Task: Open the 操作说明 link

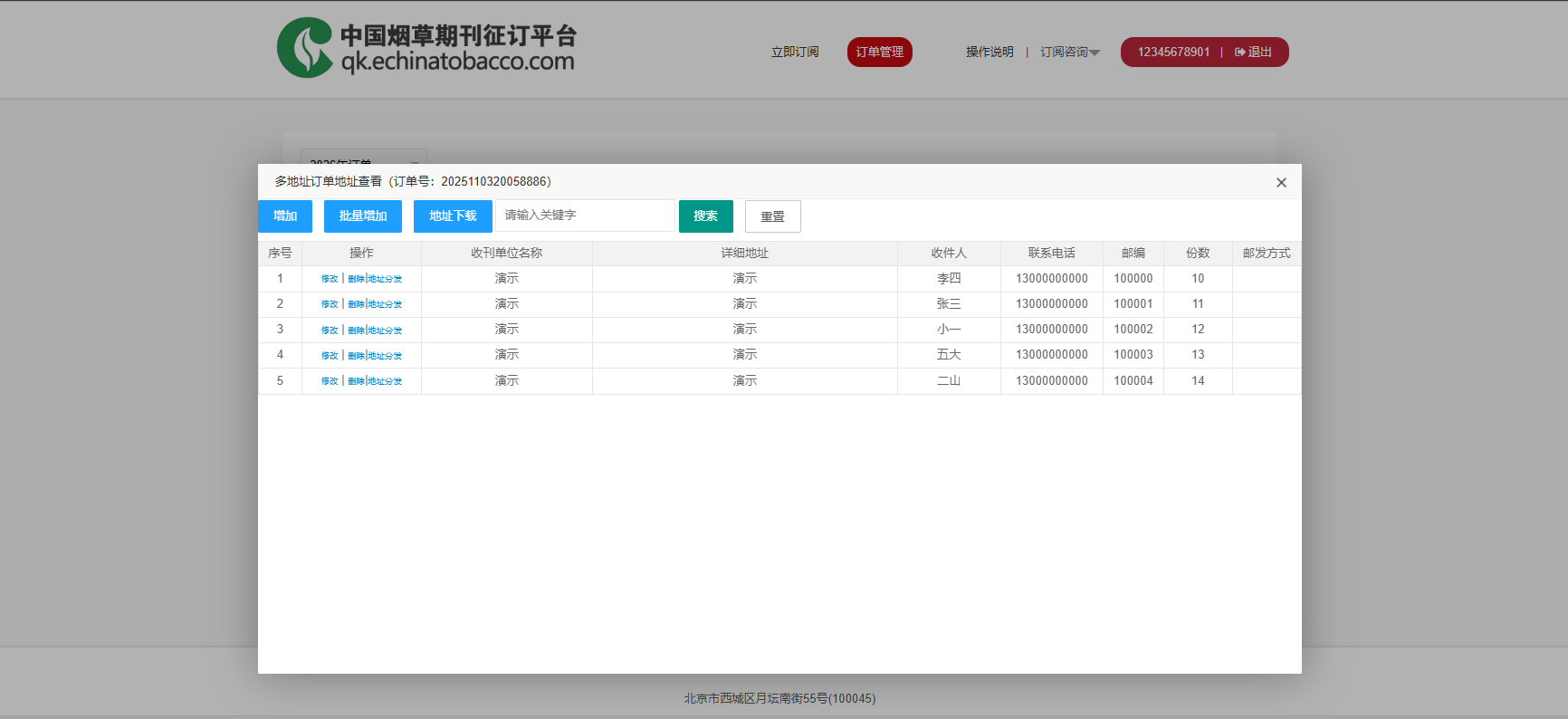Action: click(989, 53)
